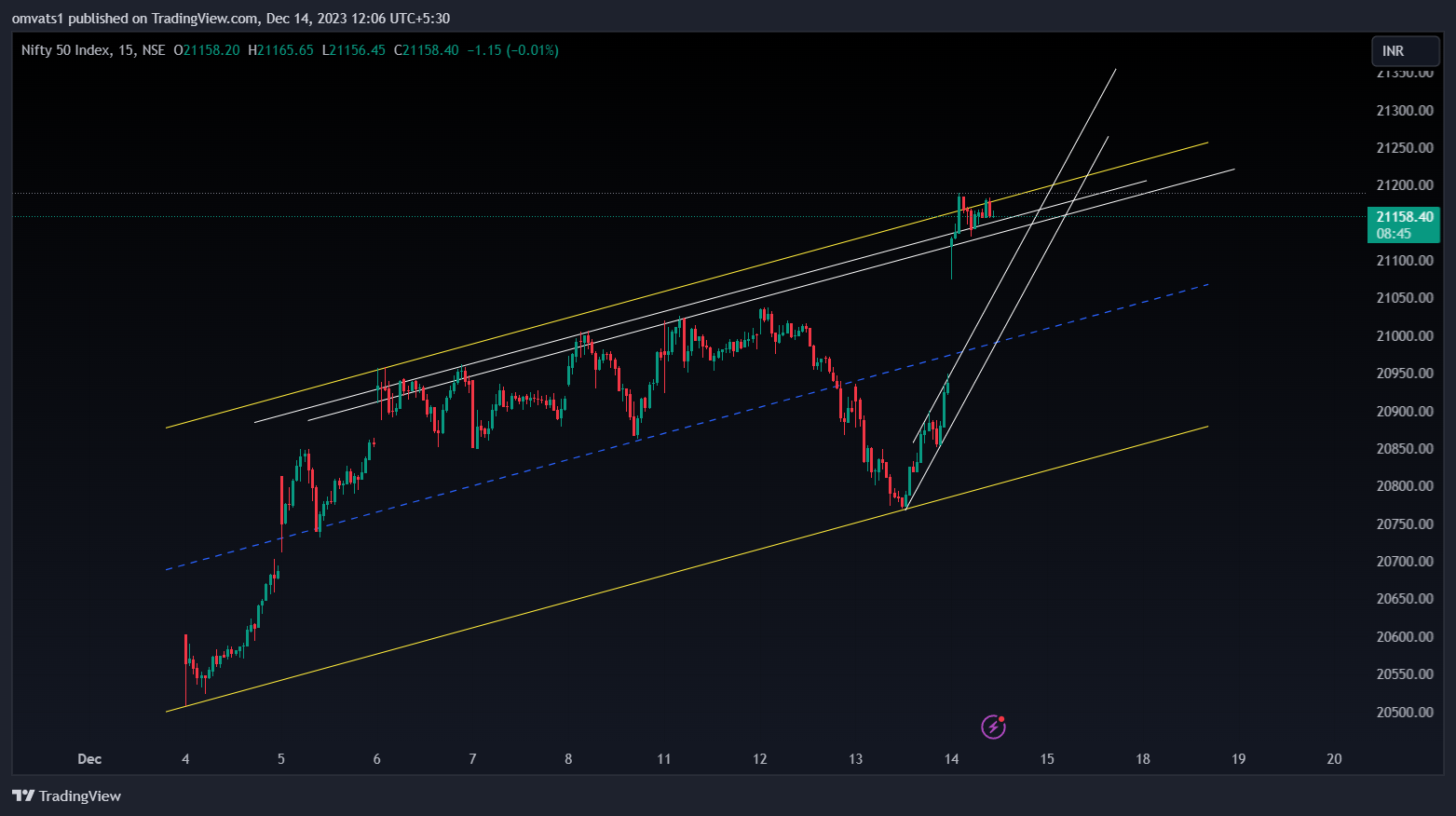Click the 20950.00 price axis label
Viewport: 1456px width, 816px height.
[1405, 373]
